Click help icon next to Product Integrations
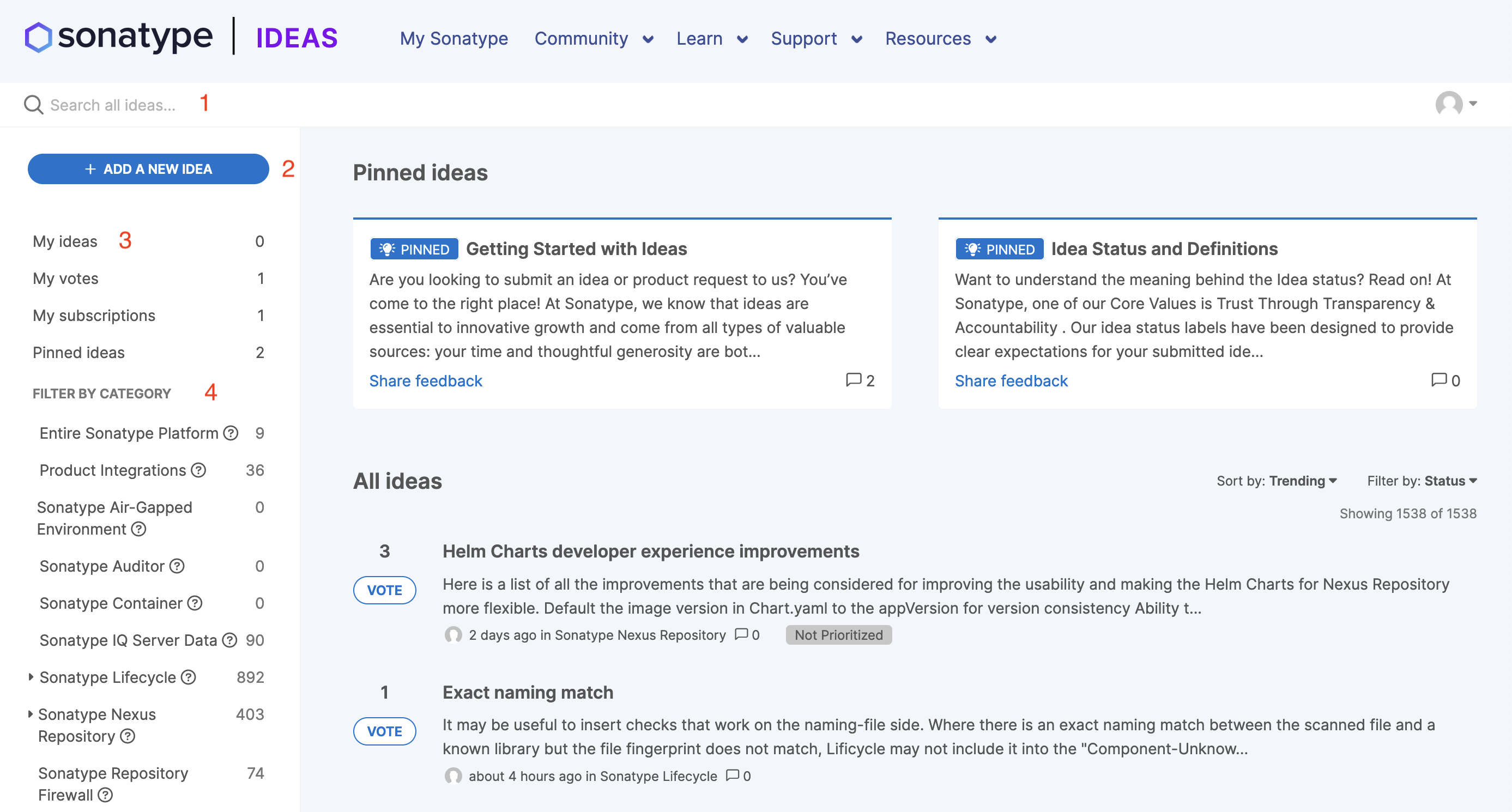 pos(199,470)
